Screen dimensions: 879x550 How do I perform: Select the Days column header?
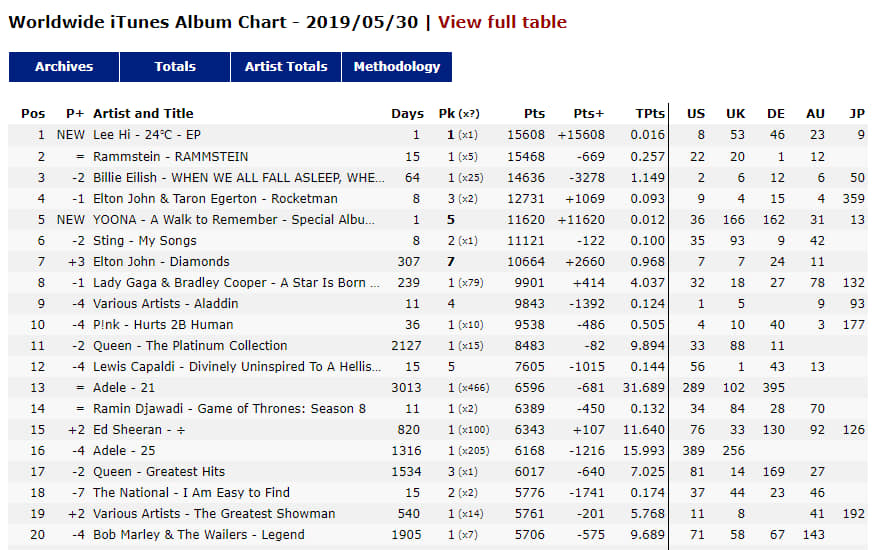pos(408,113)
